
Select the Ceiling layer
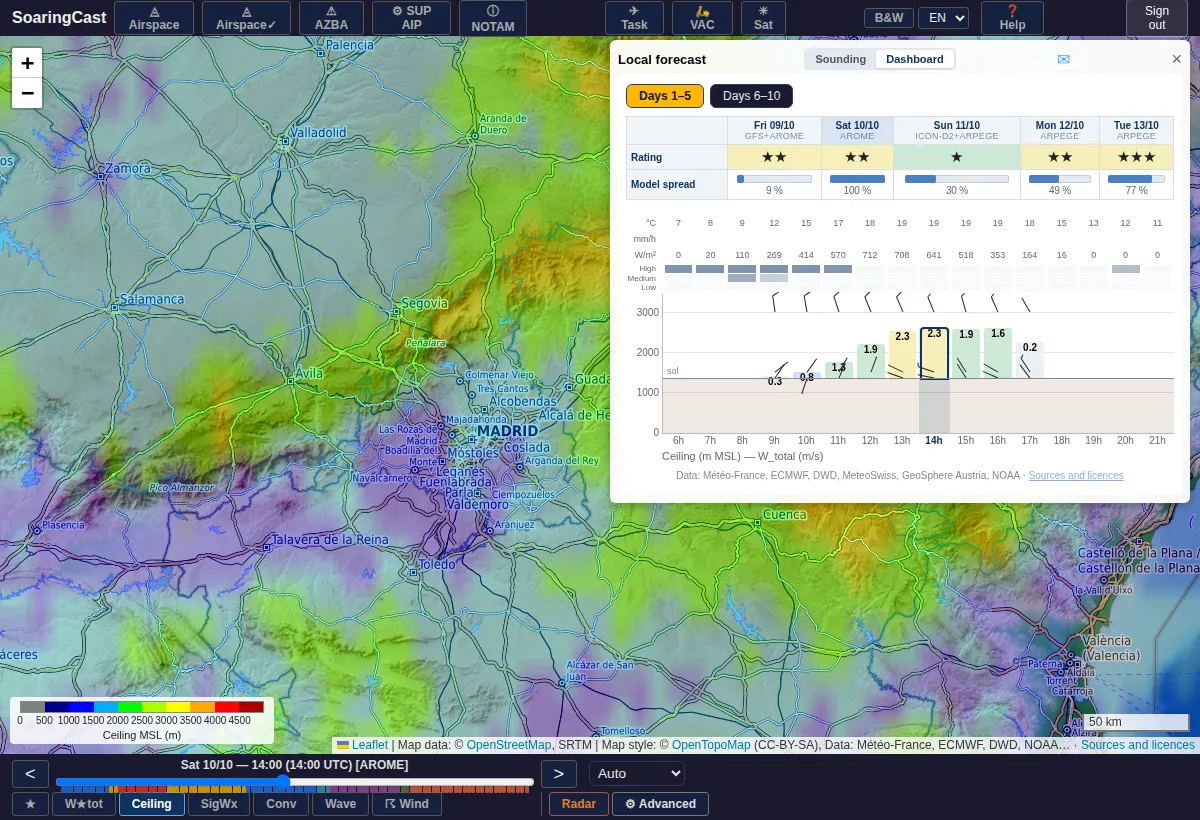[x=152, y=804]
